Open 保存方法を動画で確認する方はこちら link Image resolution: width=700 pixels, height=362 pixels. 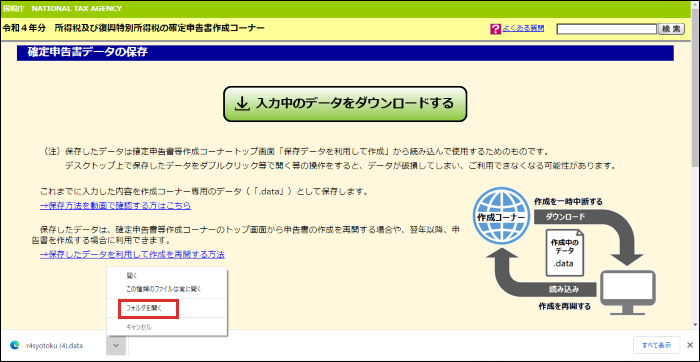click(116, 206)
